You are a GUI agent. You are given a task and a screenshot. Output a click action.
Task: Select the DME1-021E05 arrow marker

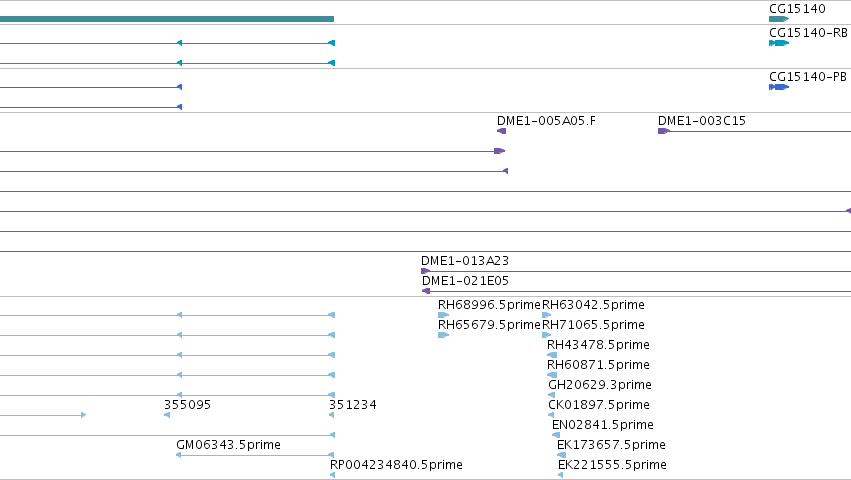coord(426,291)
